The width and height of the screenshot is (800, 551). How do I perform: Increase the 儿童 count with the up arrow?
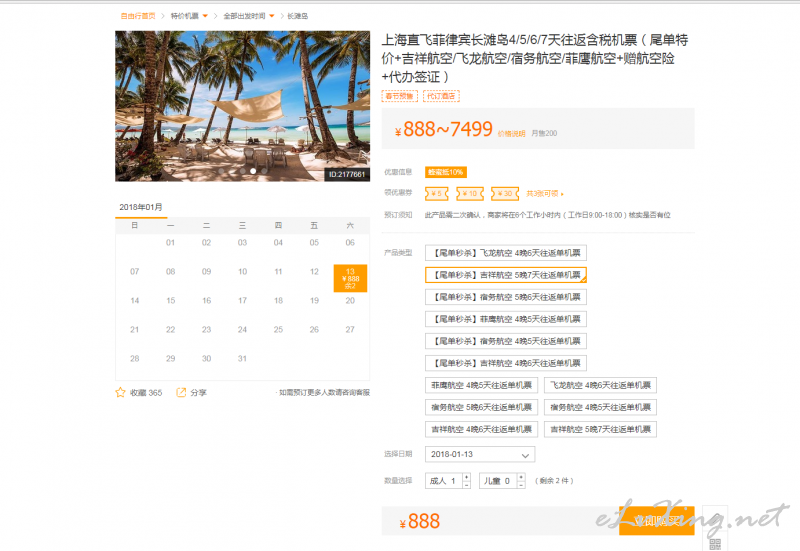[521, 477]
